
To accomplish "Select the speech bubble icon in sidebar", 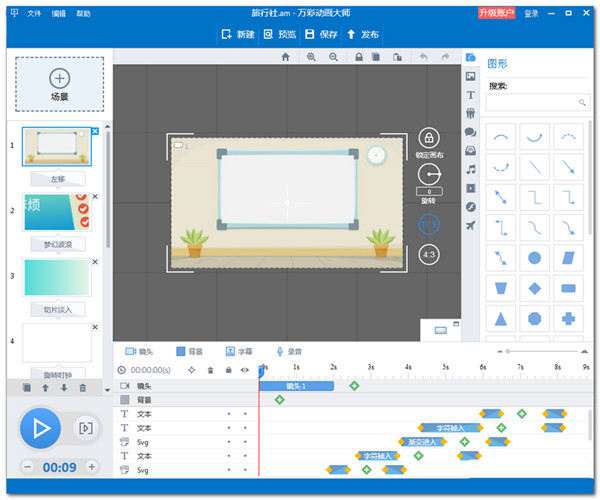I will 470,132.
